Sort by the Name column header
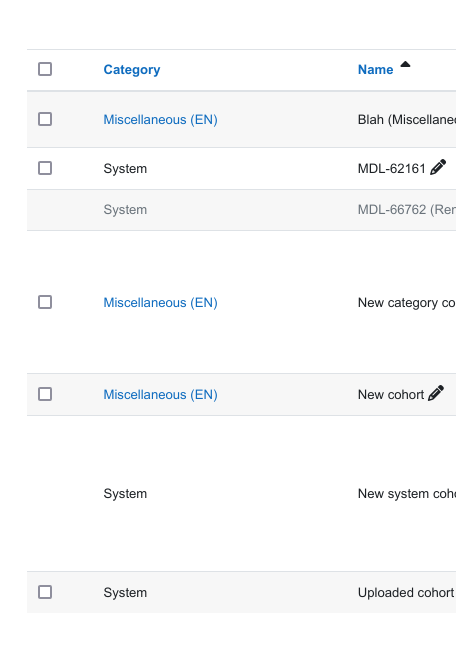The image size is (456, 662). pyautogui.click(x=375, y=70)
